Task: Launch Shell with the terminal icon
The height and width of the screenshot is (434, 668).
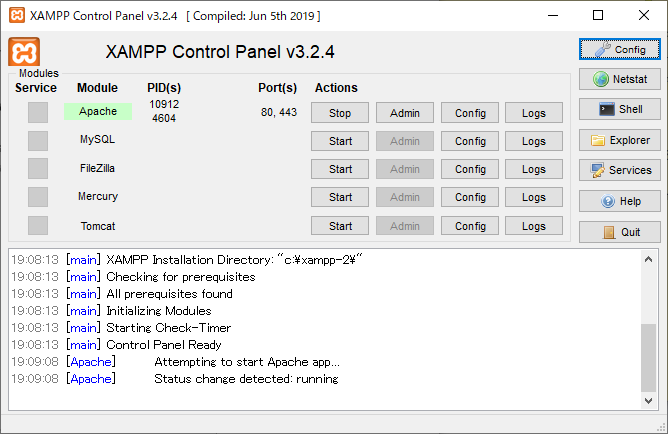Action: (619, 110)
